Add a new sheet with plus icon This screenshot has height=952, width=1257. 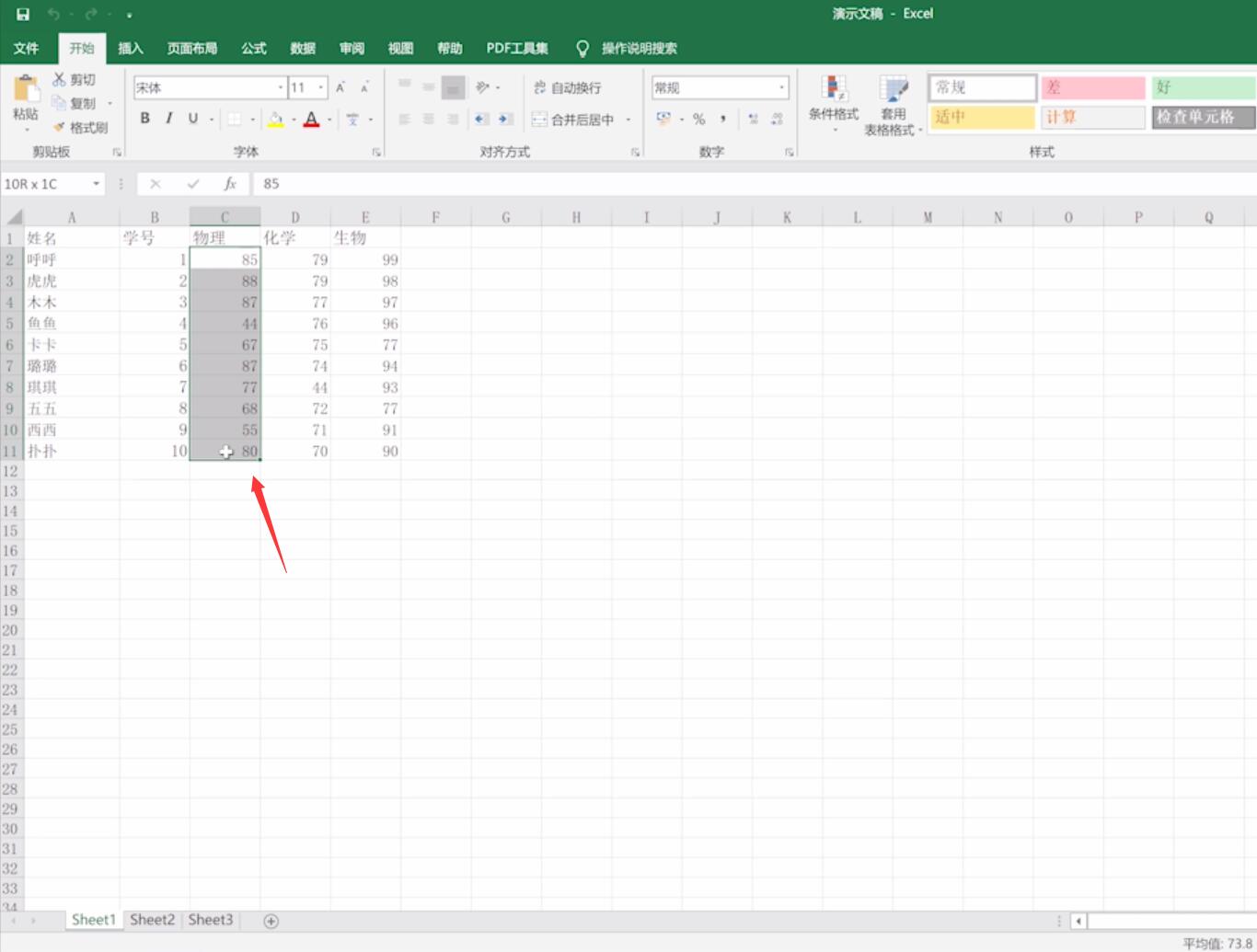click(271, 921)
